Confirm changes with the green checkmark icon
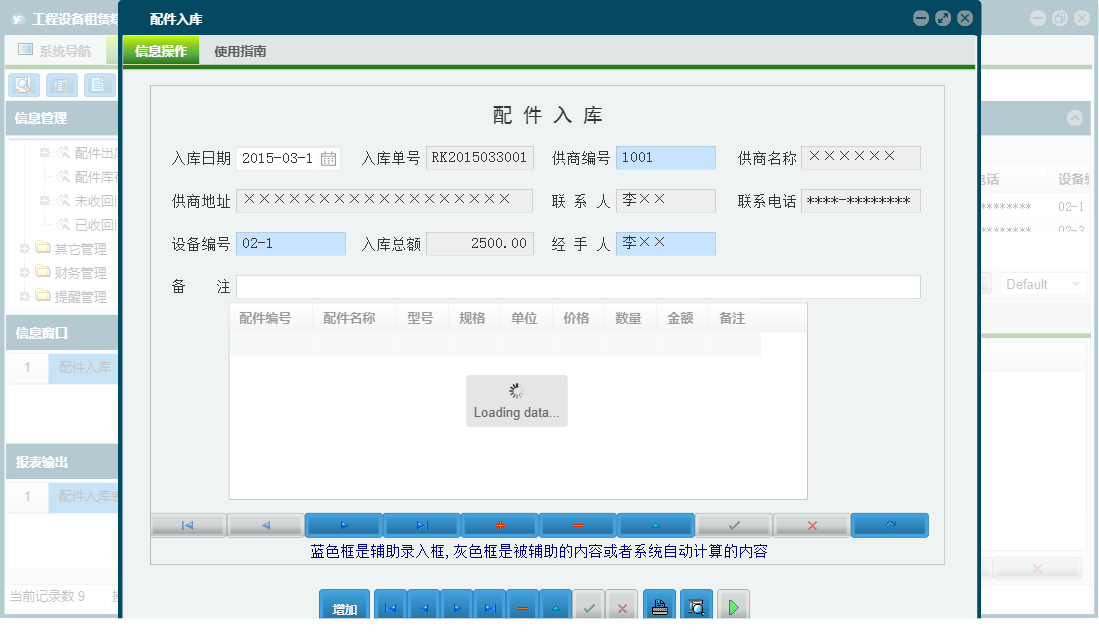Viewport: 1099px width, 635px height. tap(733, 525)
